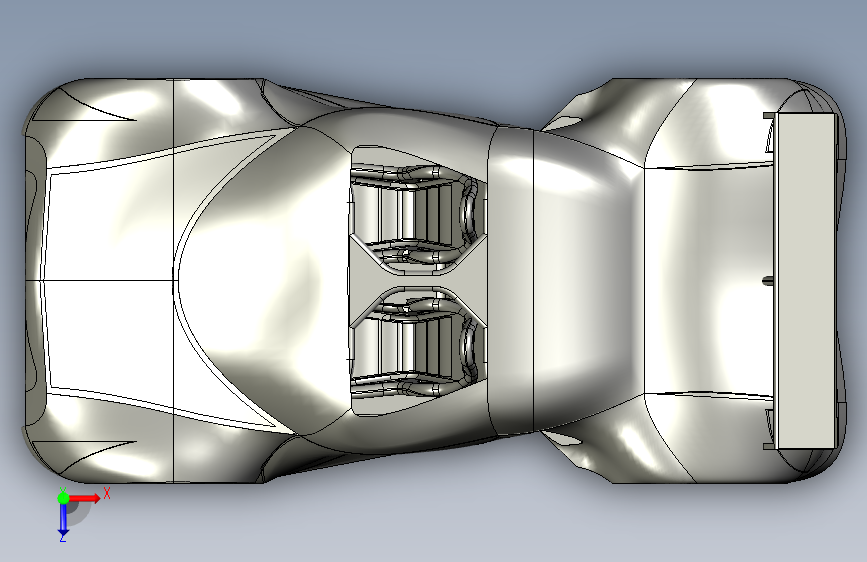Click the blue Z axis arrow of the triad
The height and width of the screenshot is (562, 867).
pyautogui.click(x=63, y=520)
